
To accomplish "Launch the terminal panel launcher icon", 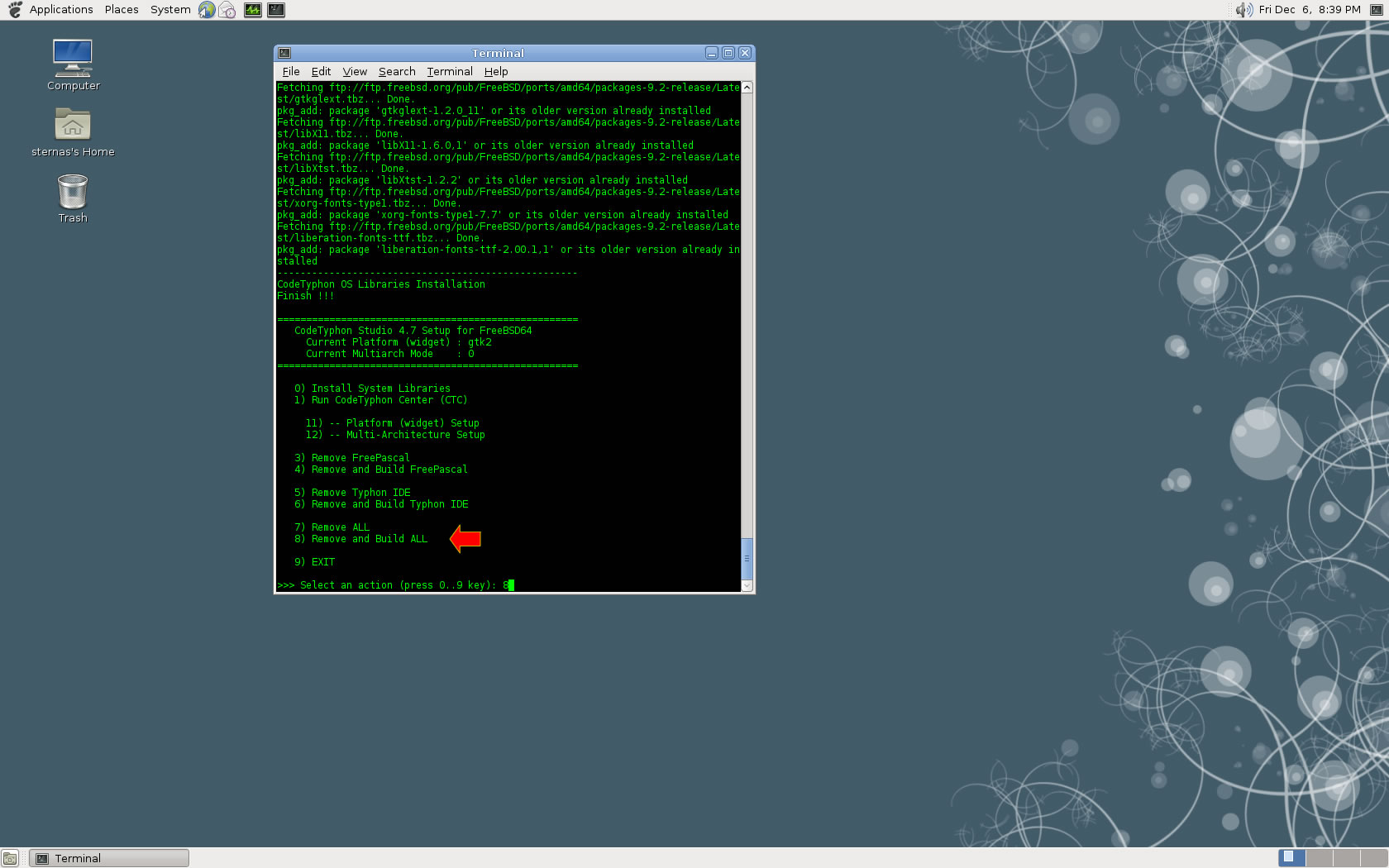I will [x=276, y=10].
